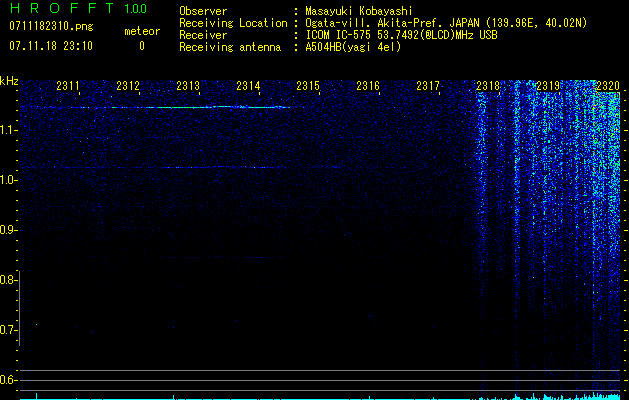Click the observer name Masayuki Kobayashi
The image size is (629, 400).
tap(359, 11)
